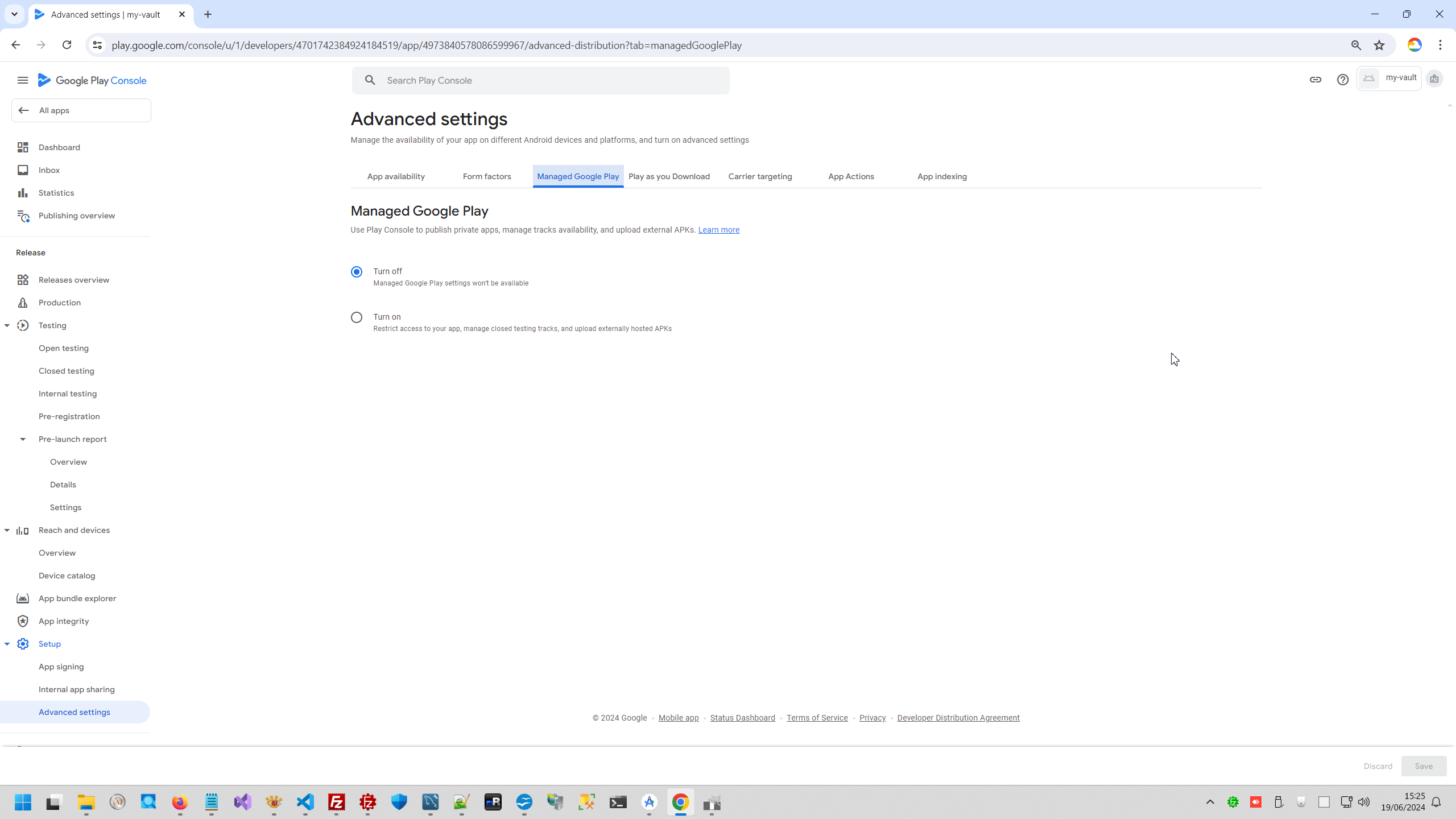The width and height of the screenshot is (1456, 819).
Task: Select the Turn on radio button
Action: pos(357,317)
